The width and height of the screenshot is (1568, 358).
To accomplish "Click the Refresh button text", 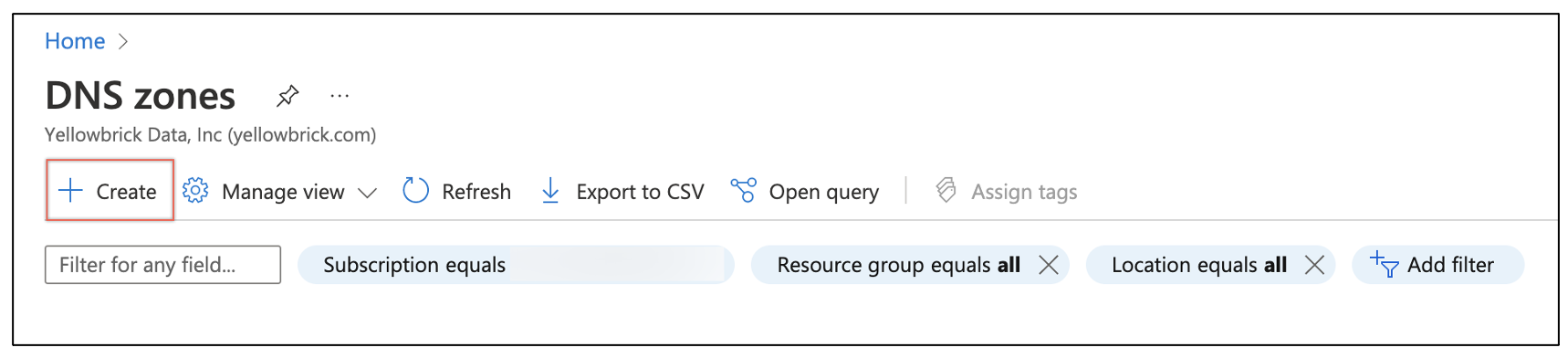I will [476, 192].
